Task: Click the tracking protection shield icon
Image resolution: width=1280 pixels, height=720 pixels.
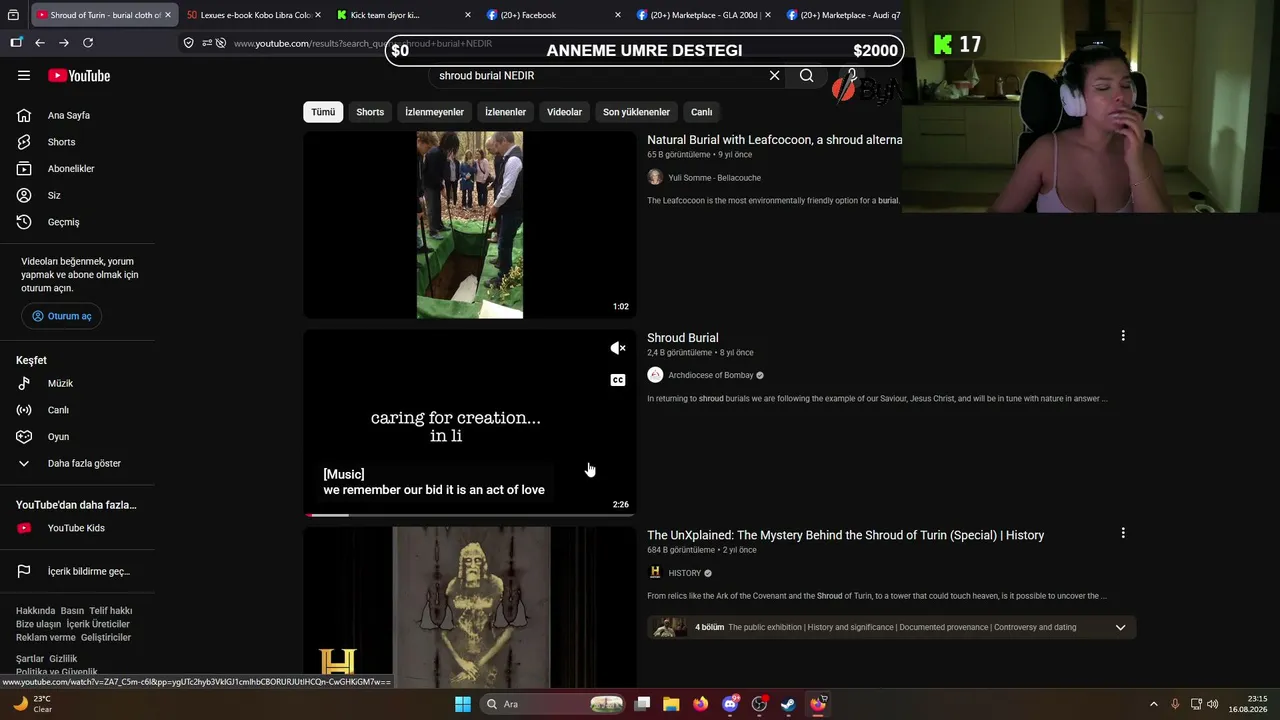Action: click(x=189, y=43)
